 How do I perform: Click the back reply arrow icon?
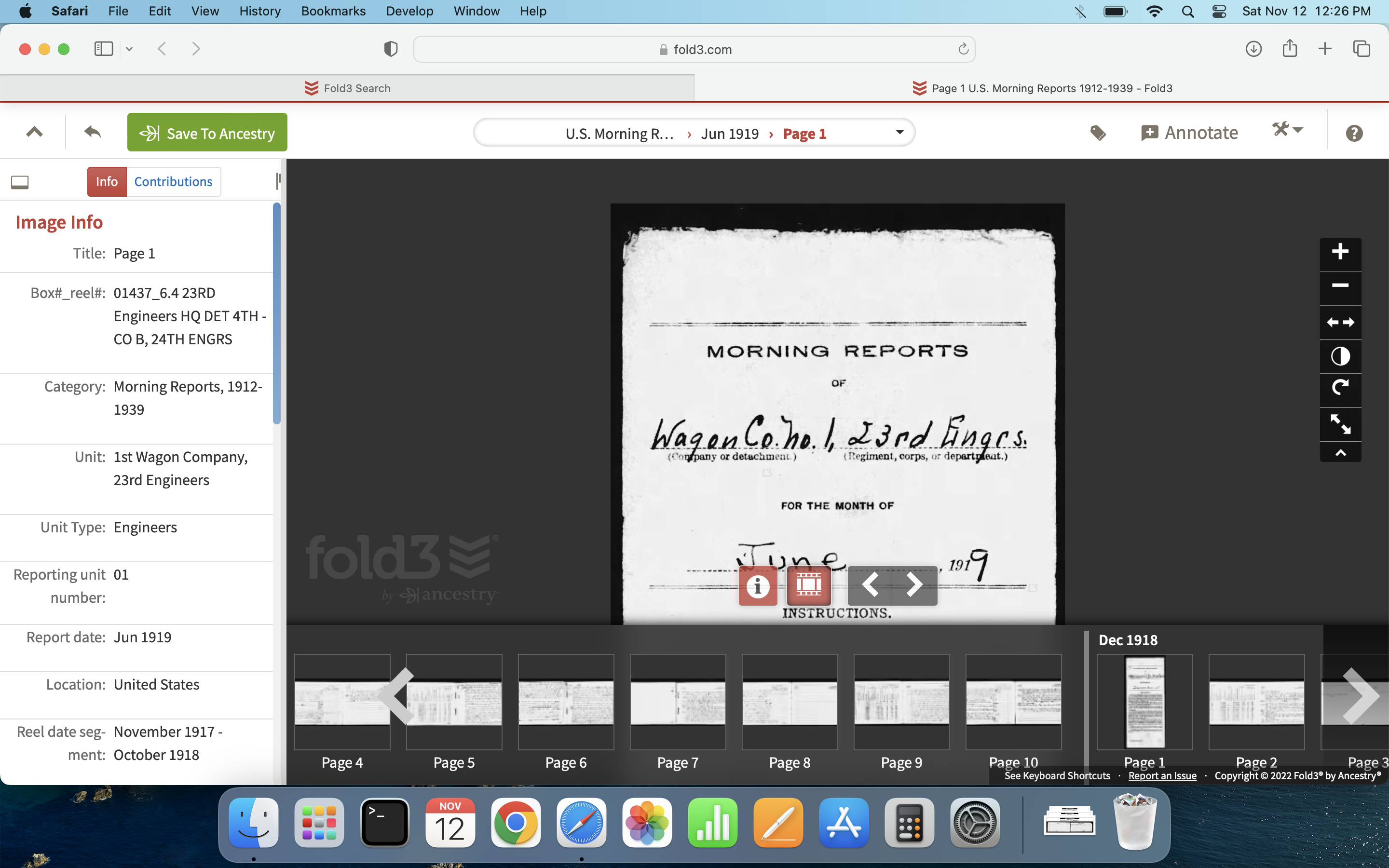[93, 133]
